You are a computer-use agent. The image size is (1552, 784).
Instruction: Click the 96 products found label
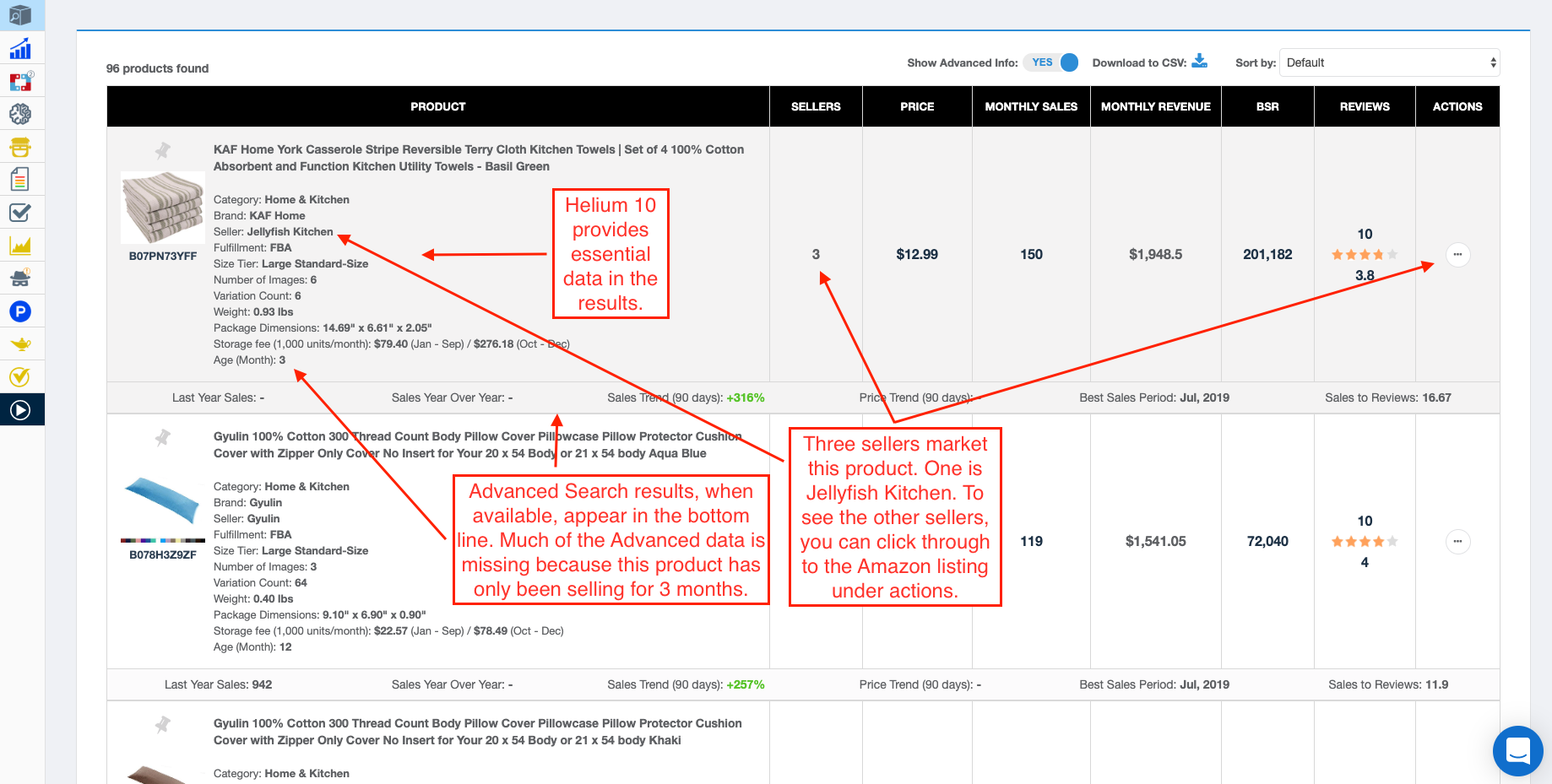pyautogui.click(x=157, y=68)
